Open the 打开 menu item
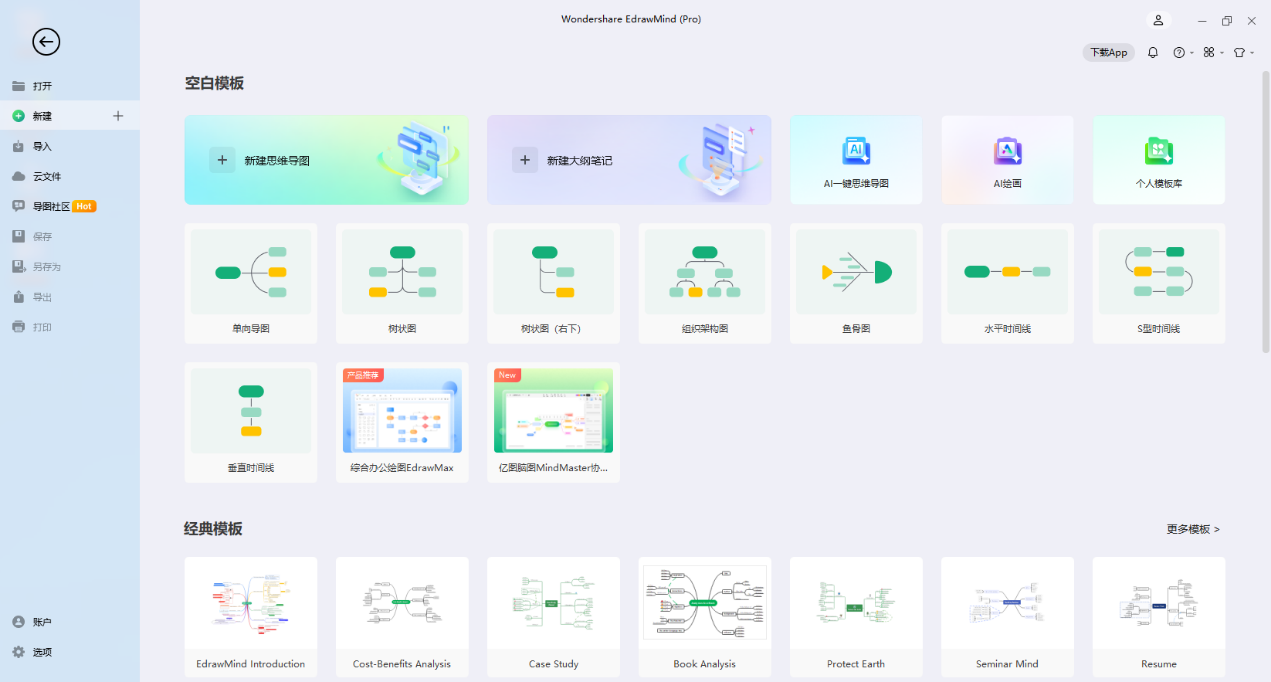 (42, 86)
